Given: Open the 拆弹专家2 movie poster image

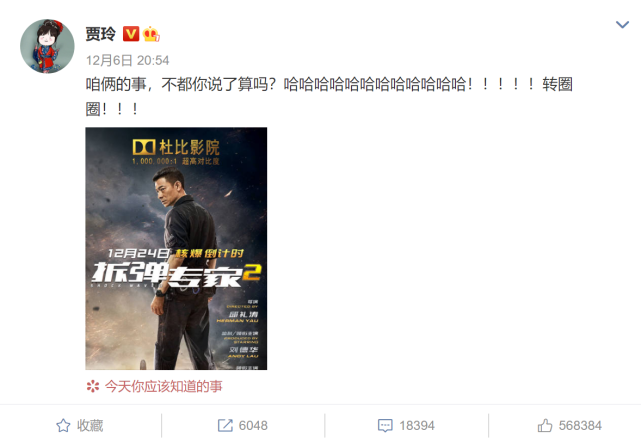Looking at the screenshot, I should 176,248.
